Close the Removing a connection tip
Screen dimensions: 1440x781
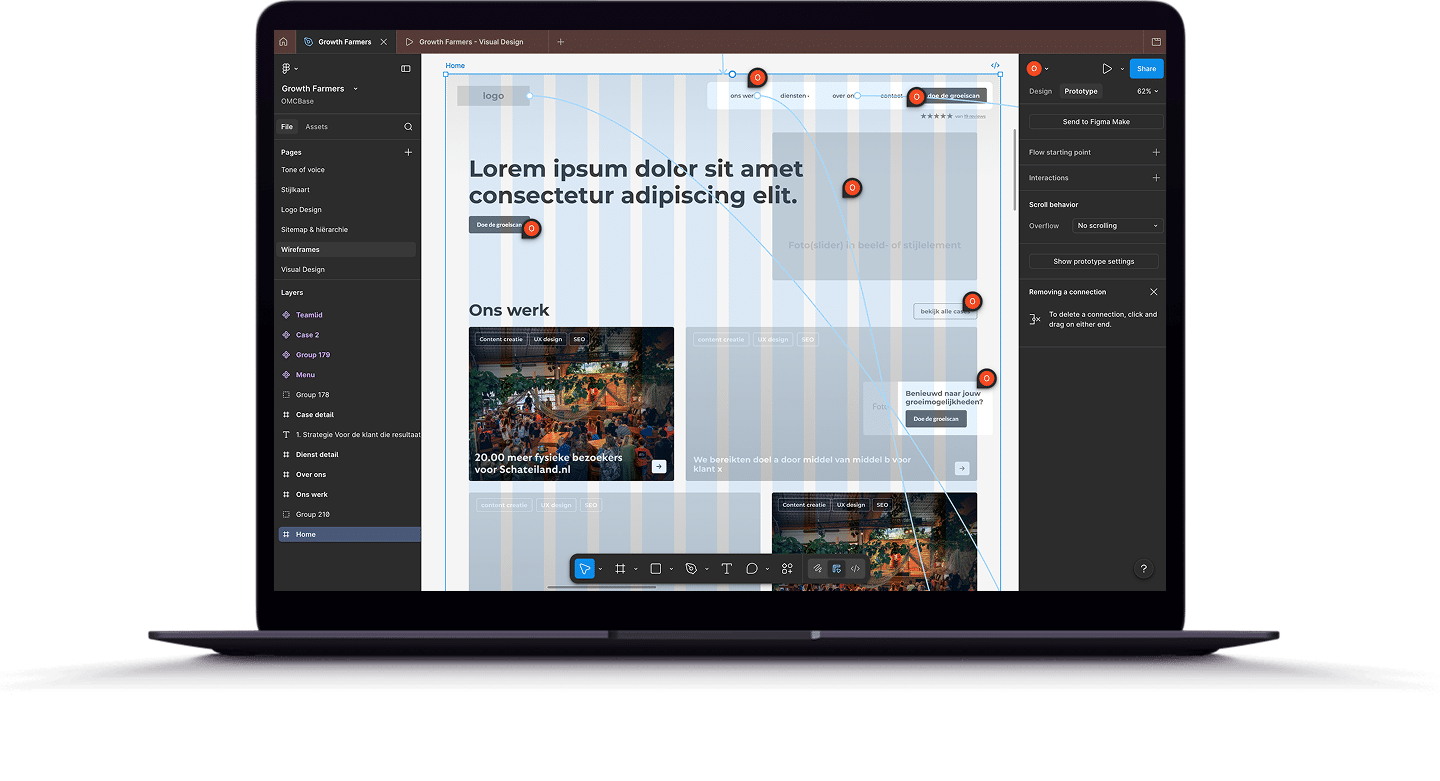[x=1154, y=292]
